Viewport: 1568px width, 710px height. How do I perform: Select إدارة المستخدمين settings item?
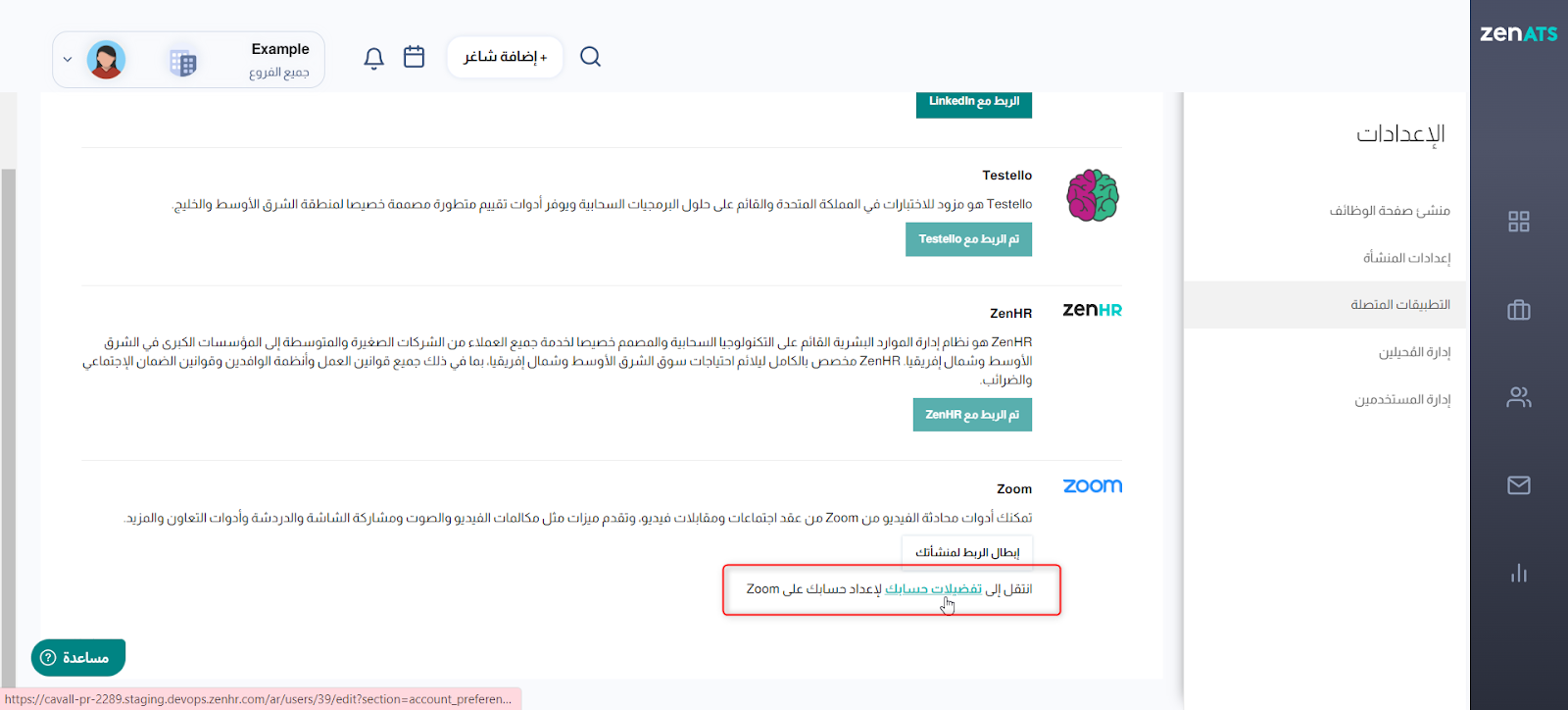coord(1402,399)
